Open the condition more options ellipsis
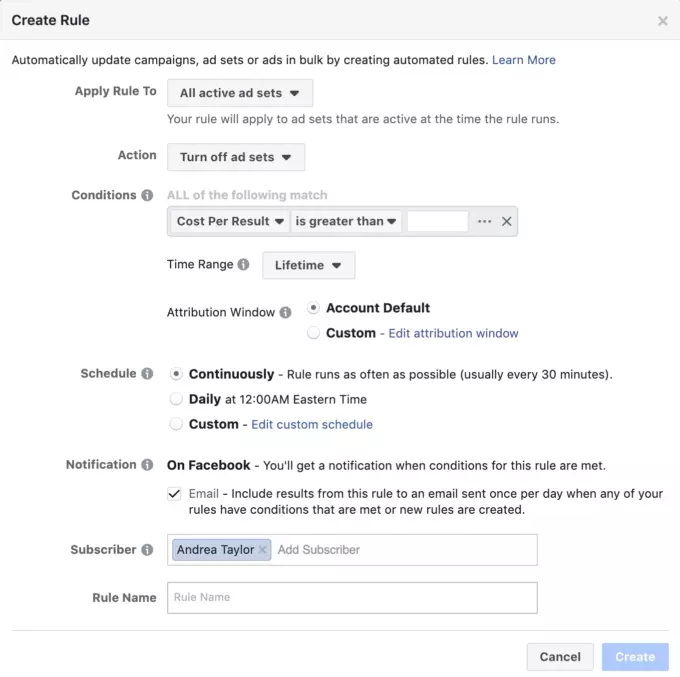 [485, 222]
